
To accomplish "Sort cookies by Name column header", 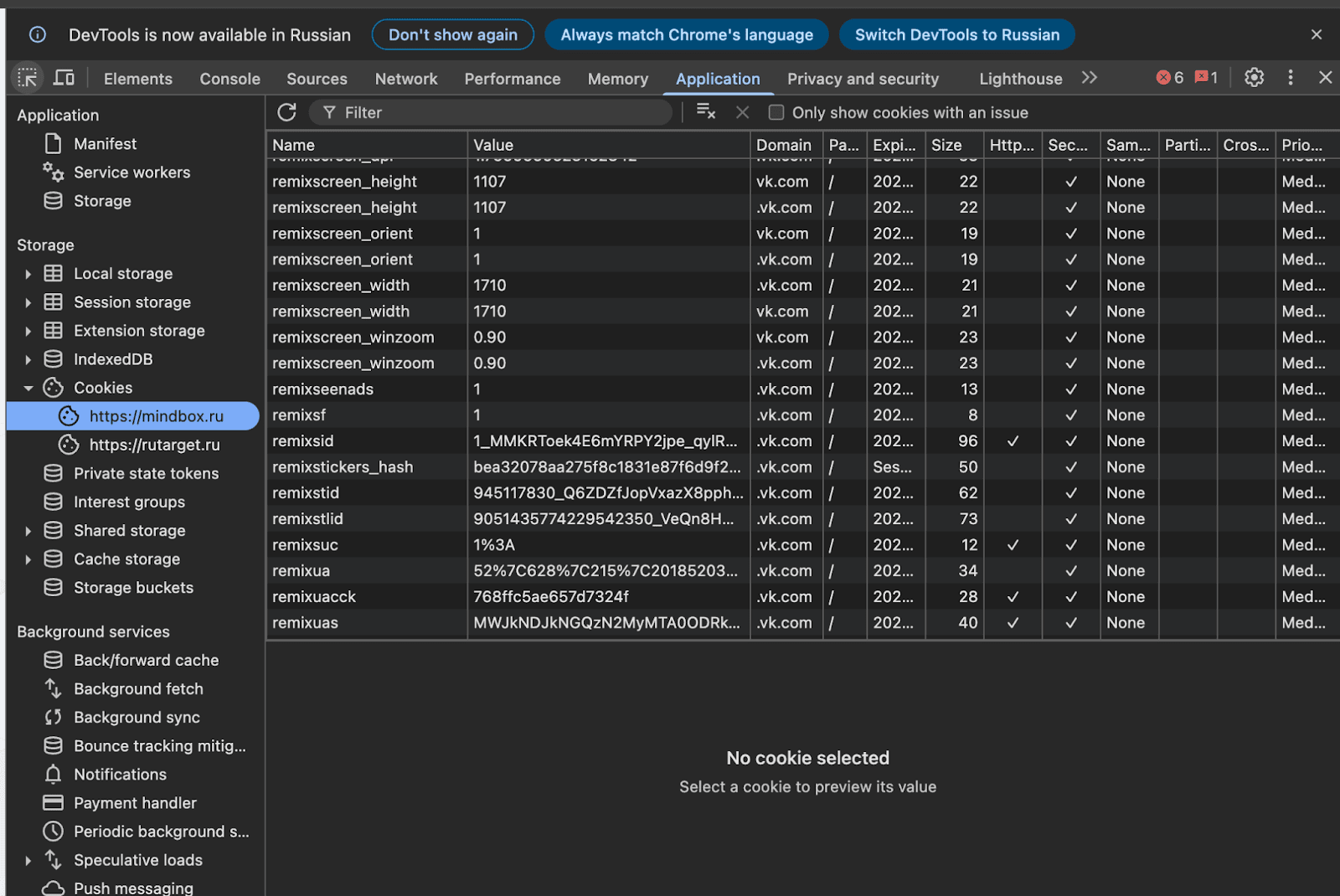I will [x=367, y=145].
